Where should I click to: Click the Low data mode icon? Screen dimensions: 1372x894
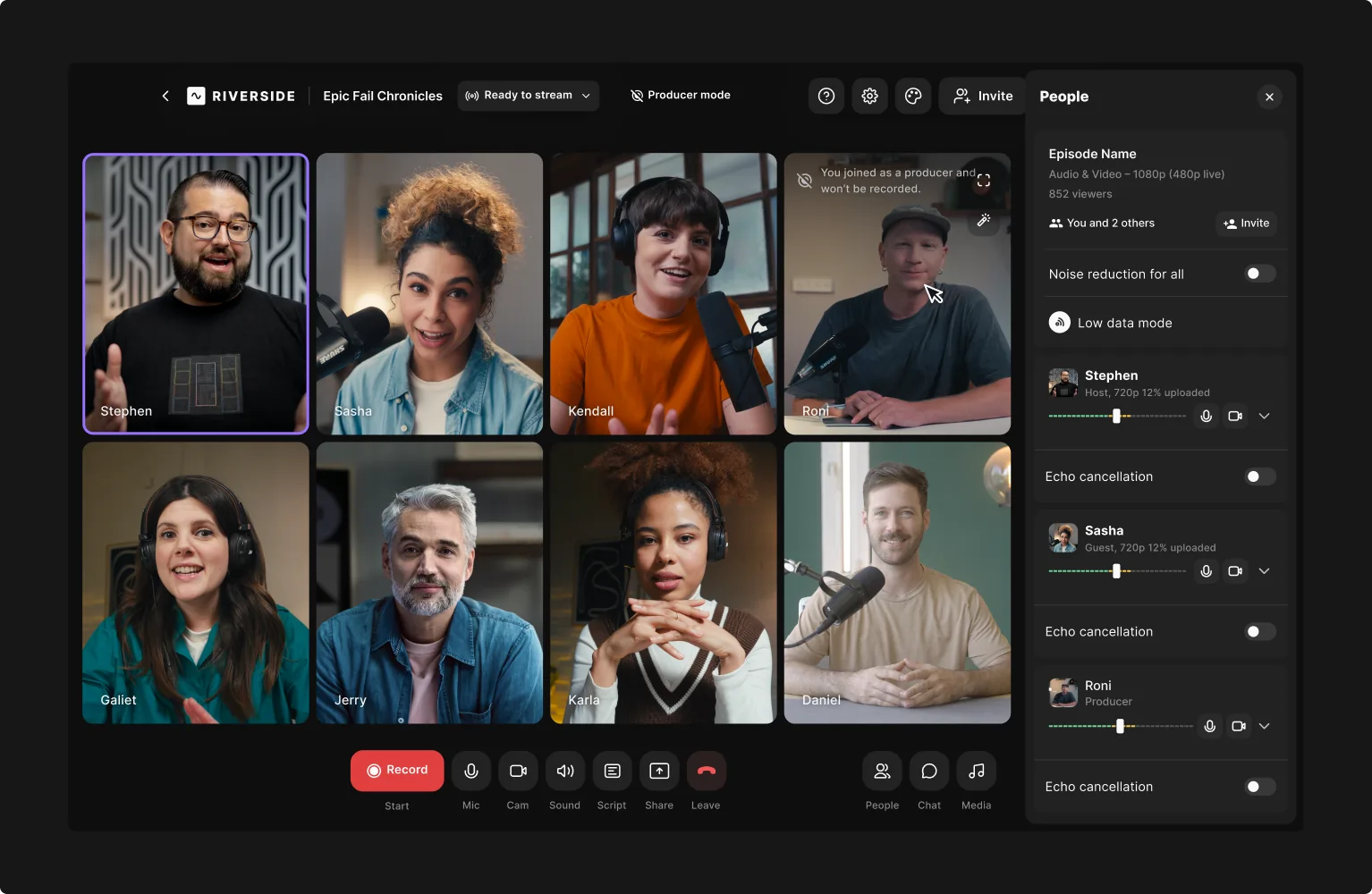(1060, 323)
